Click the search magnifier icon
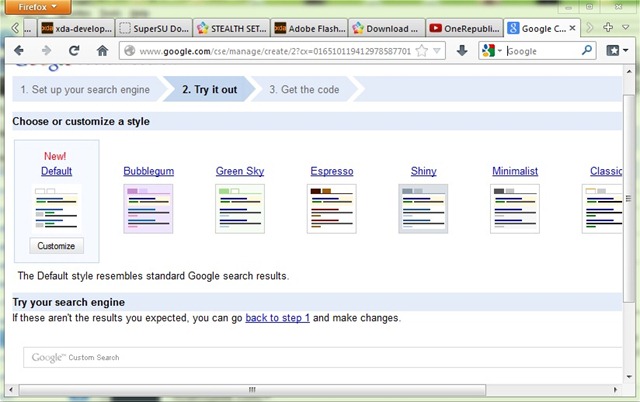 point(587,51)
